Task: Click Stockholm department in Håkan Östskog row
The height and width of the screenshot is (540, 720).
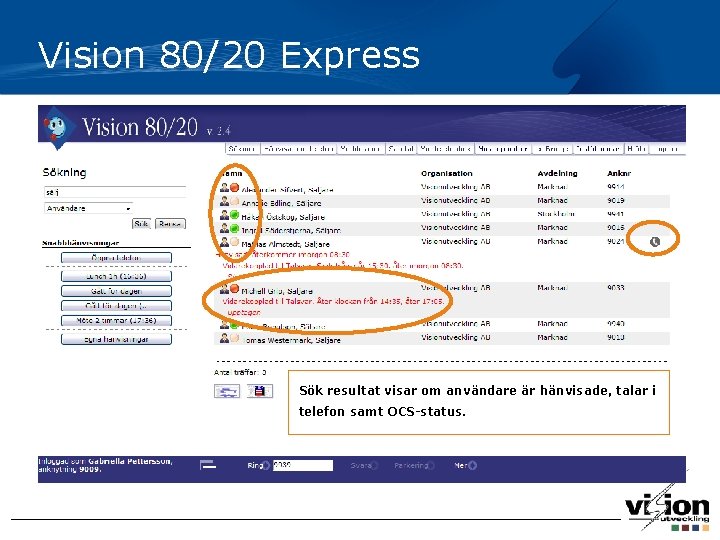Action: coord(556,214)
